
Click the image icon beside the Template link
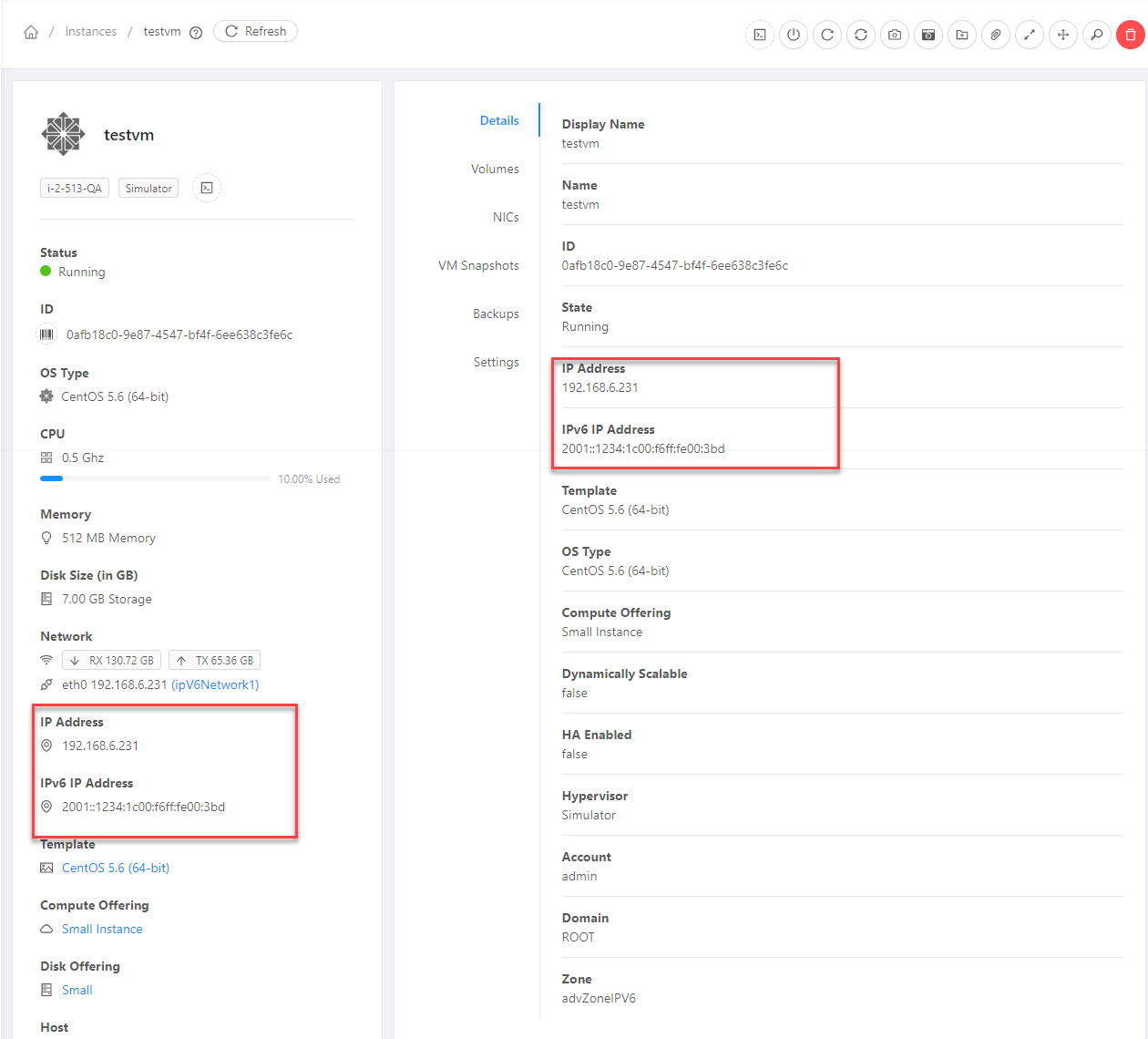coord(46,868)
